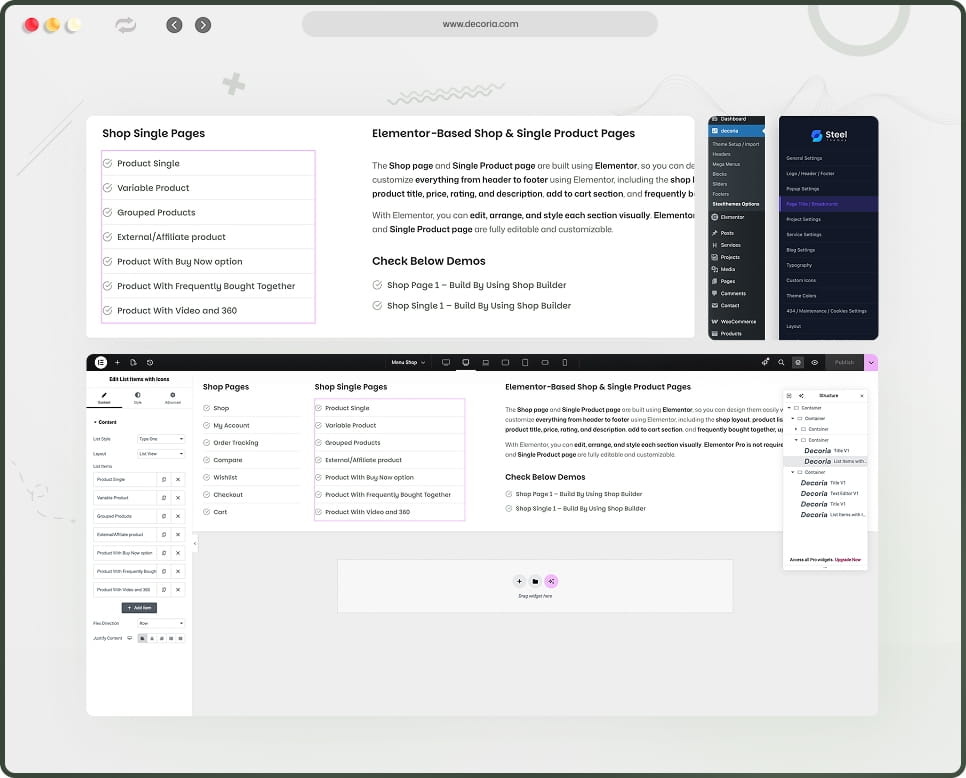Click the Publish button
The width and height of the screenshot is (966, 778).
click(x=847, y=362)
